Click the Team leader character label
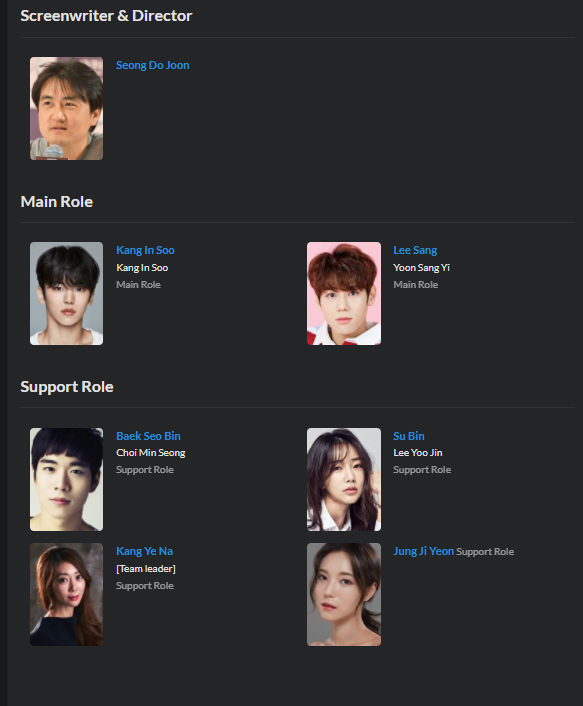The image size is (583, 706). [x=146, y=569]
